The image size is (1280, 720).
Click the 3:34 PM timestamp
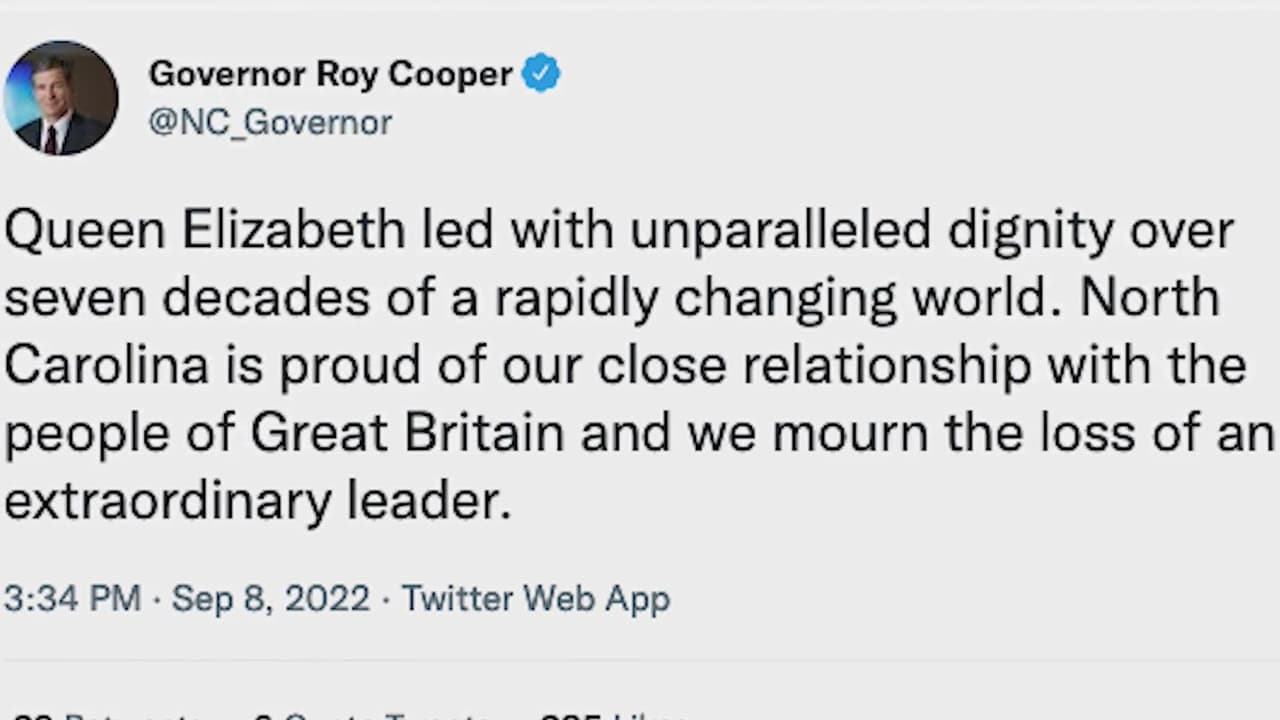pos(72,598)
